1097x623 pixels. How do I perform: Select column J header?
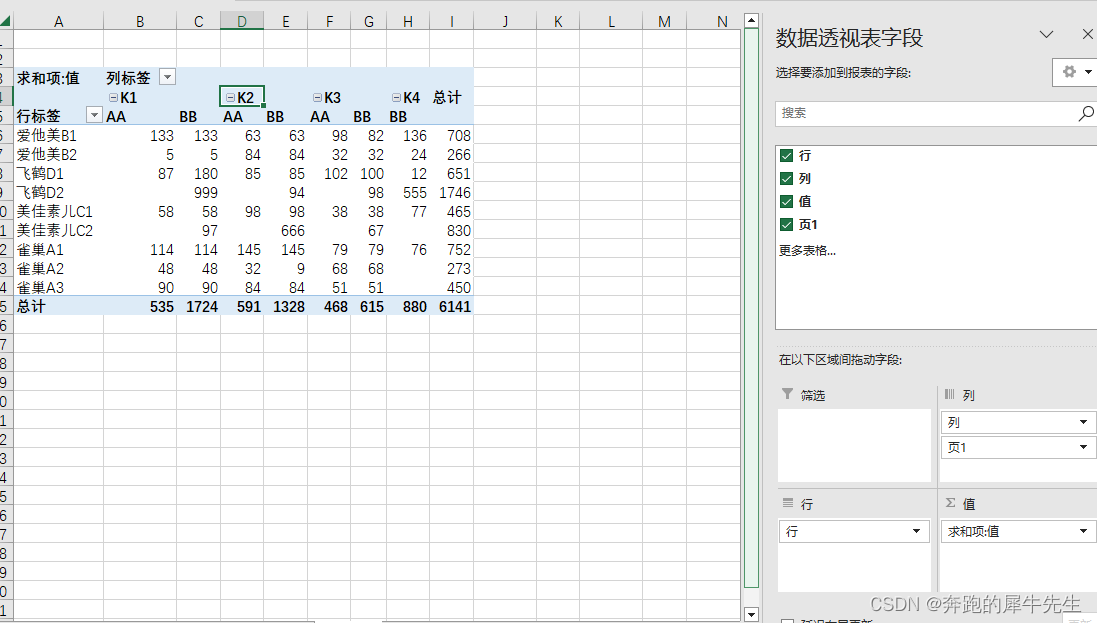(505, 21)
